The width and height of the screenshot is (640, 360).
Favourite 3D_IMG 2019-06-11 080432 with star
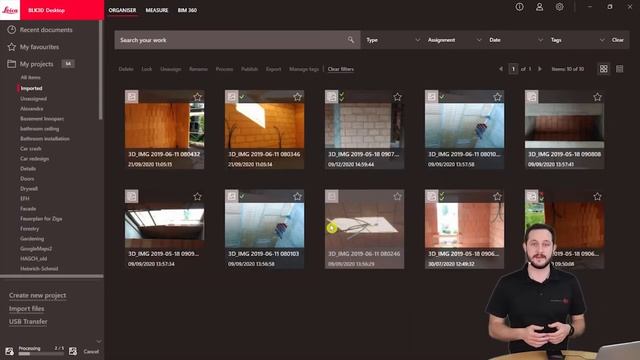coord(197,97)
